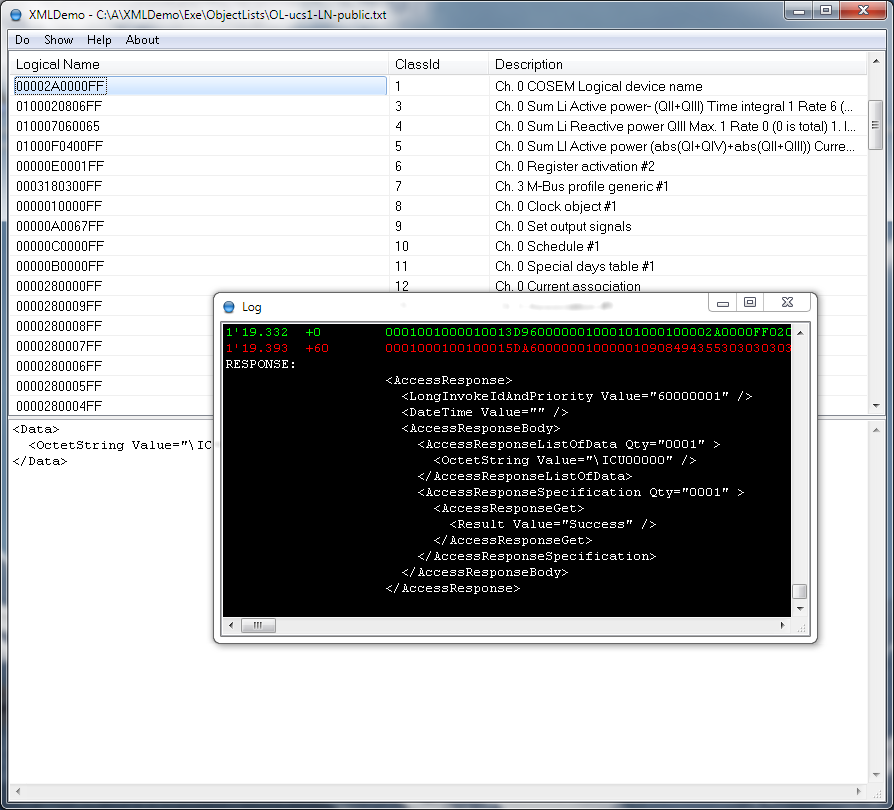Maximize the Log window
This screenshot has height=810, width=894.
coord(750,303)
